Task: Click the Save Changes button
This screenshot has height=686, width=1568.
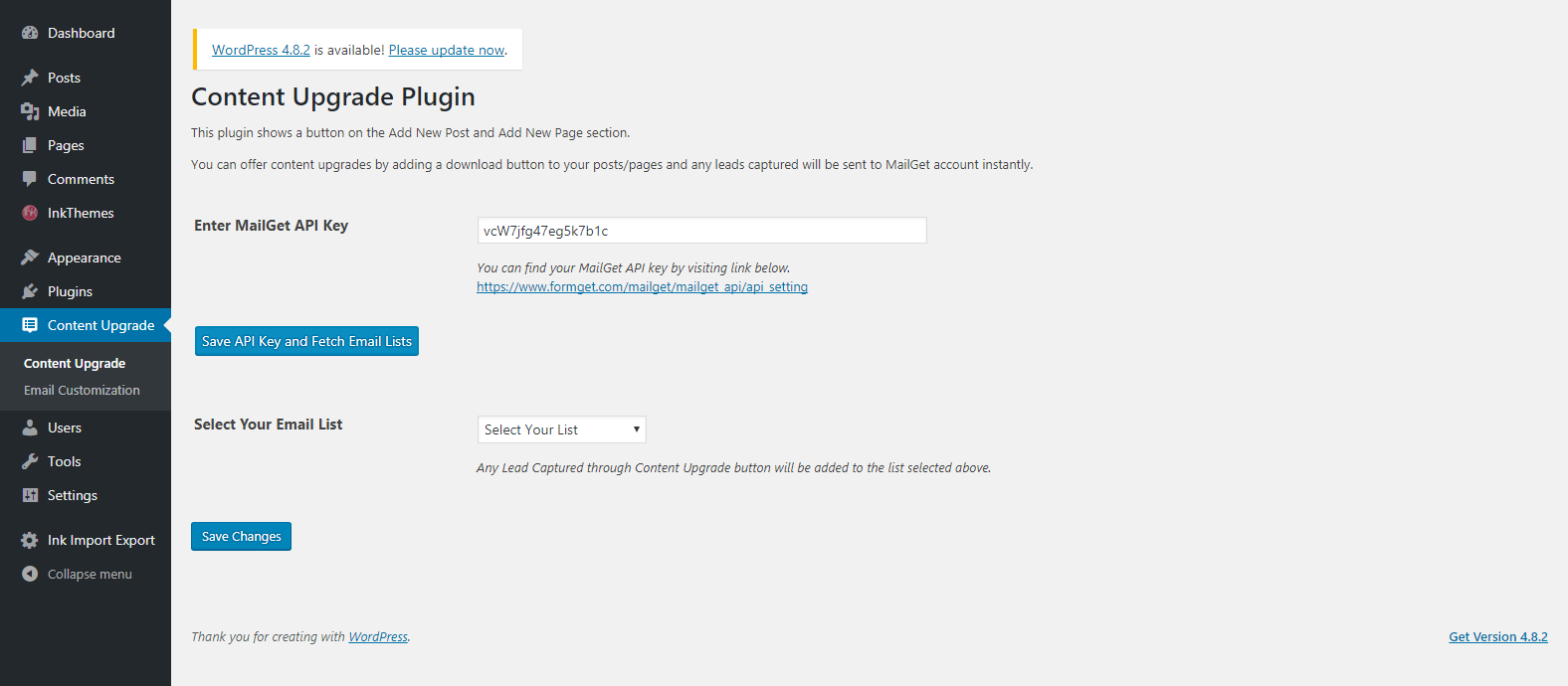Action: coord(241,536)
